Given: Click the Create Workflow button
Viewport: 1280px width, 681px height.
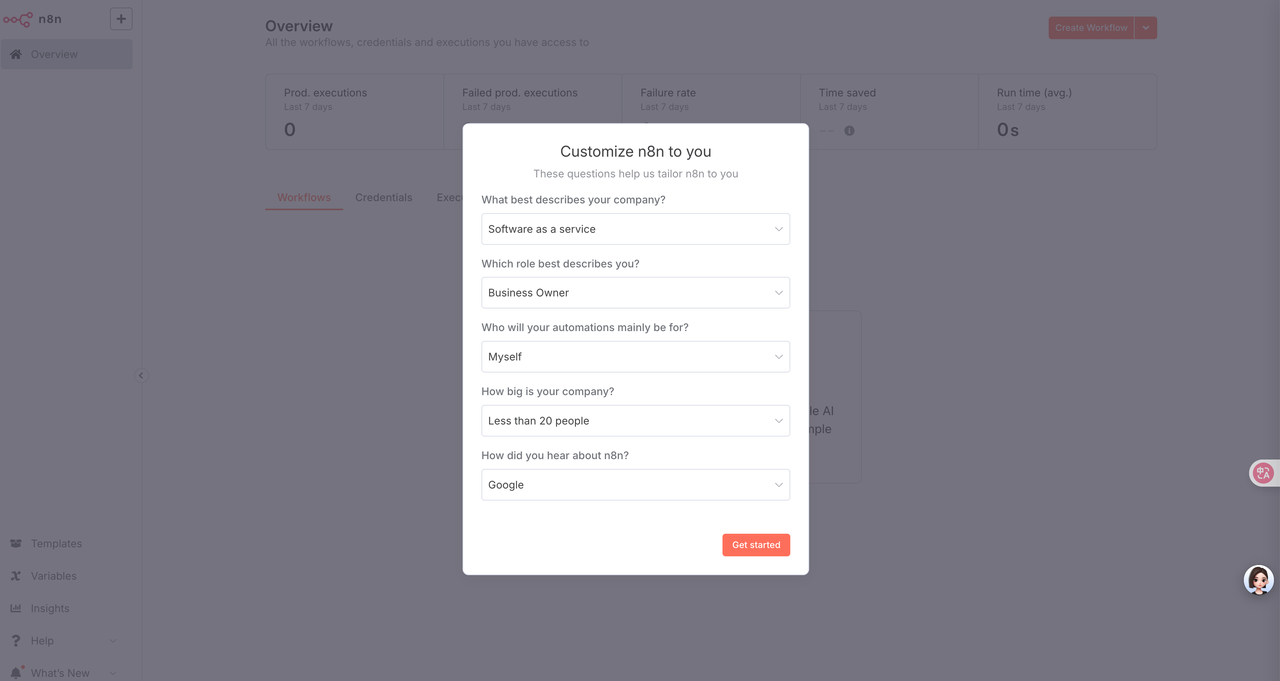Looking at the screenshot, I should [x=1091, y=28].
